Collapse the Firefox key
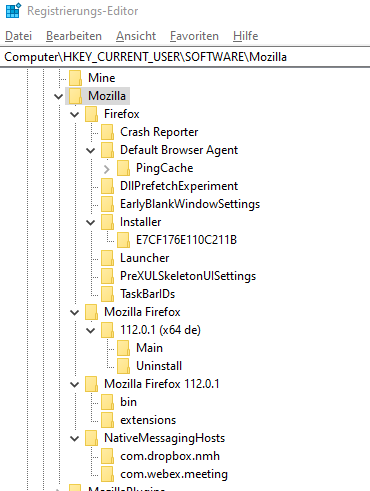This screenshot has width=370, height=491. pos(74,115)
